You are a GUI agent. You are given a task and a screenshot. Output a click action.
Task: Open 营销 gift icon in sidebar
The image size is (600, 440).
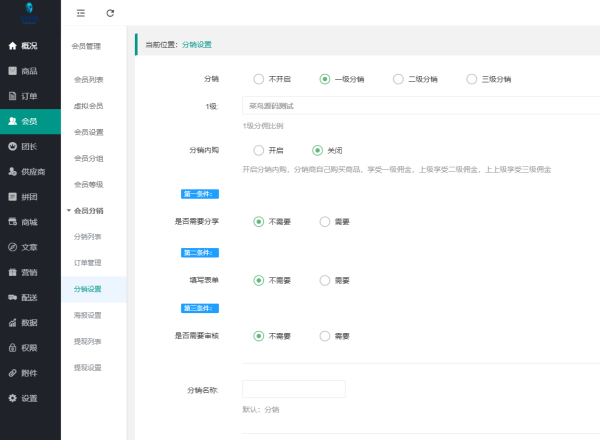coord(13,272)
